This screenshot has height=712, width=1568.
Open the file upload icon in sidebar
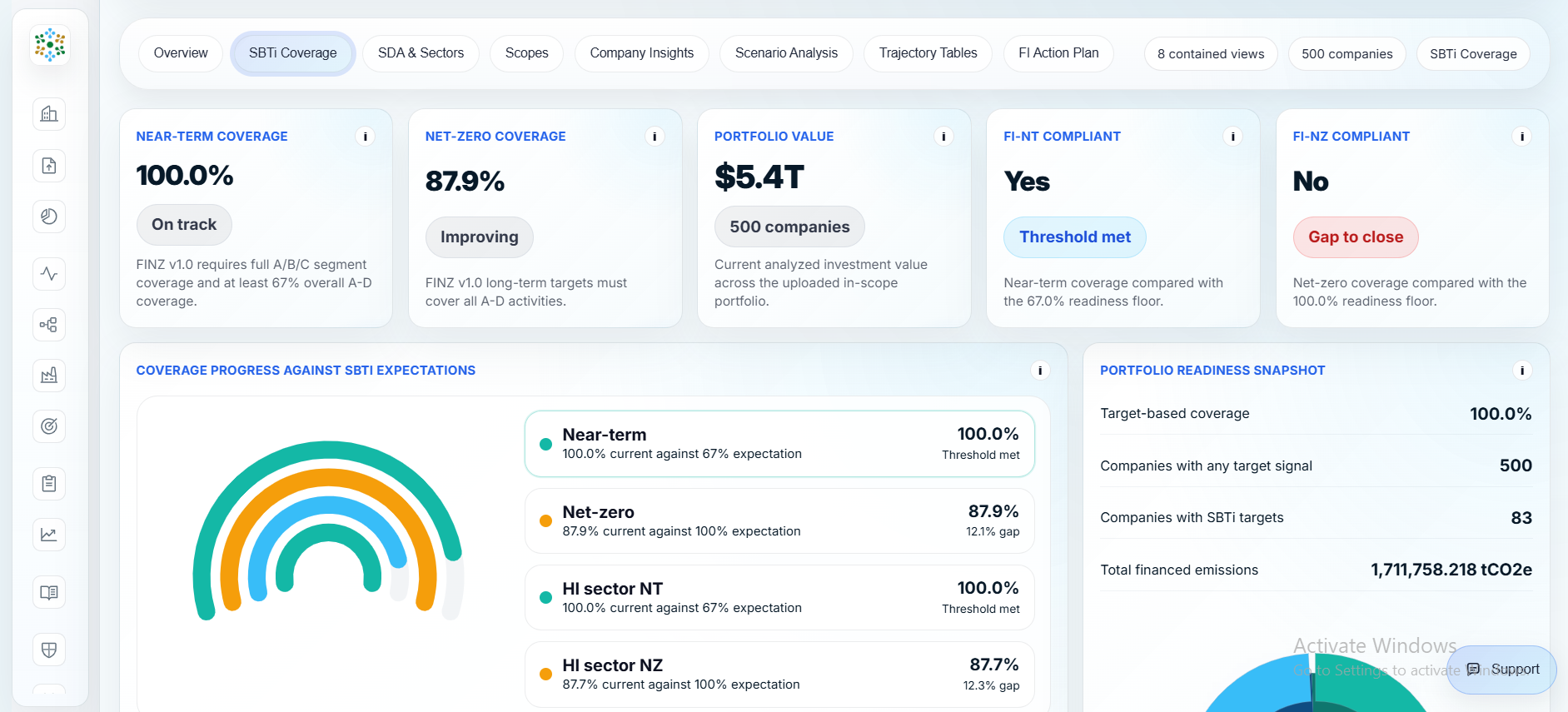pyautogui.click(x=49, y=166)
